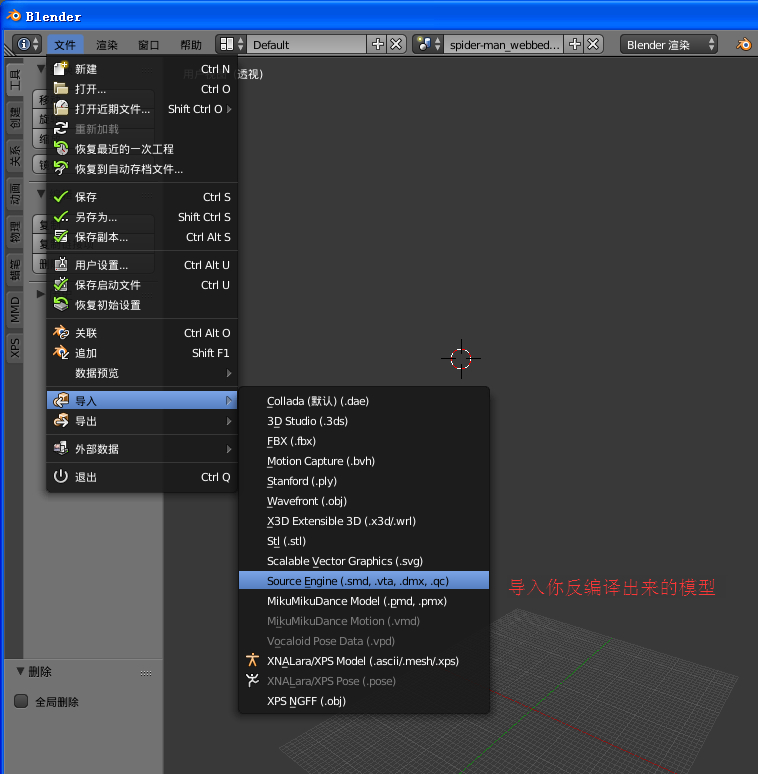Image resolution: width=758 pixels, height=774 pixels.
Task: Import XNALara/XPS Model entry
Action: (x=364, y=661)
